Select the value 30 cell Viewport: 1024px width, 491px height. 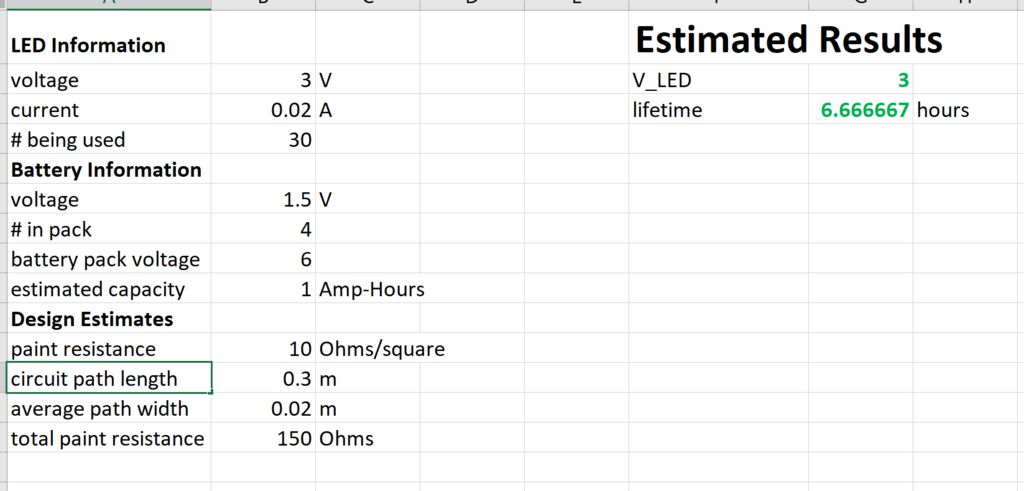coord(263,140)
